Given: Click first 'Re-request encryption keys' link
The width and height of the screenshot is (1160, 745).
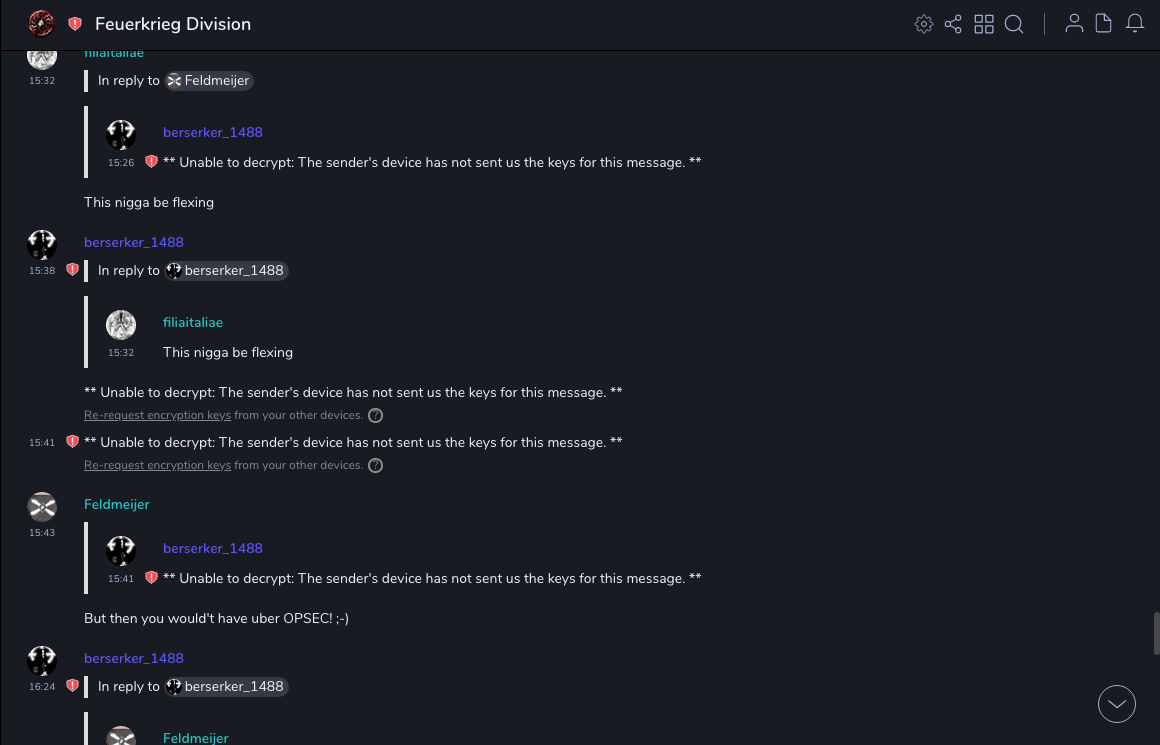Looking at the screenshot, I should [157, 415].
